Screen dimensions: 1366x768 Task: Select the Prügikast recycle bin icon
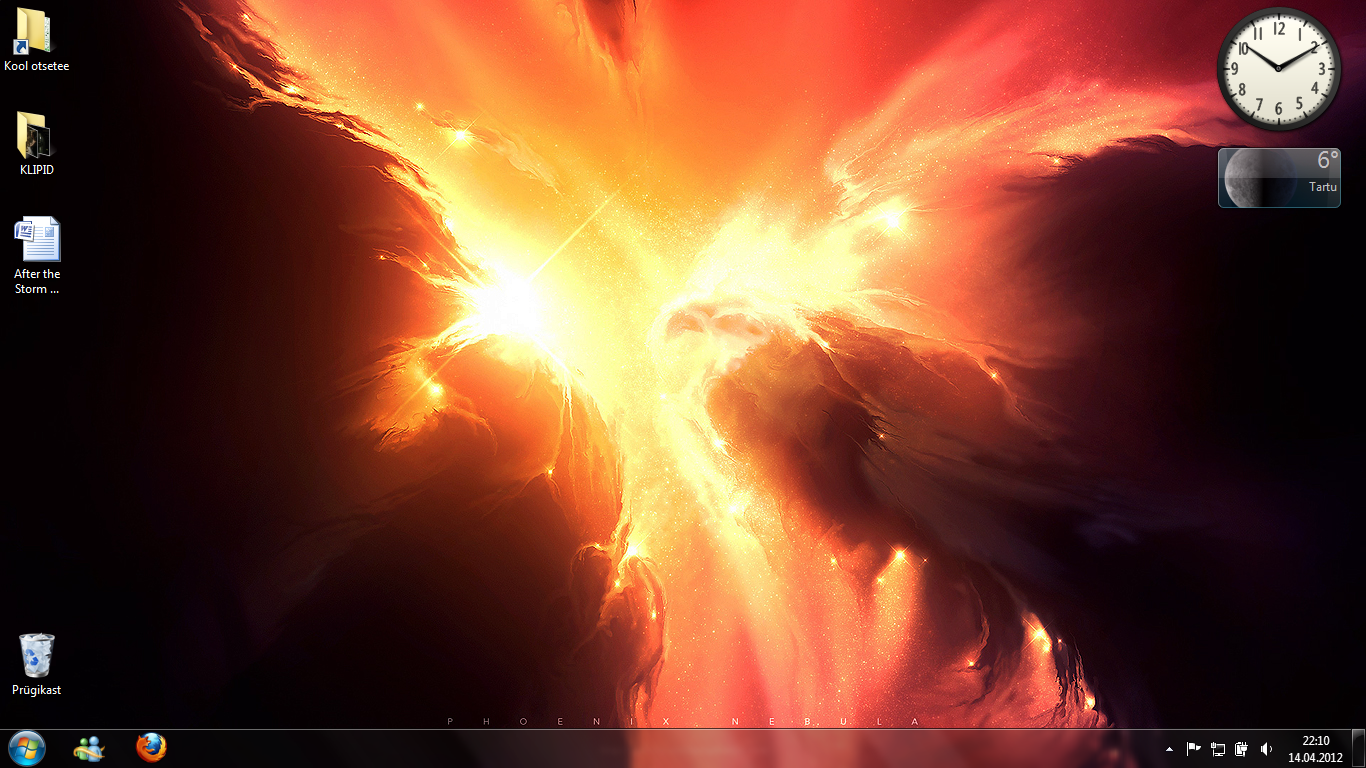pos(37,664)
